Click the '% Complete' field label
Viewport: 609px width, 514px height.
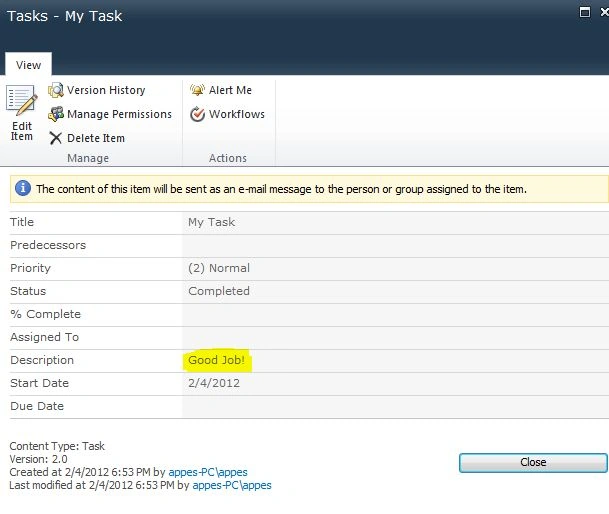pos(45,314)
